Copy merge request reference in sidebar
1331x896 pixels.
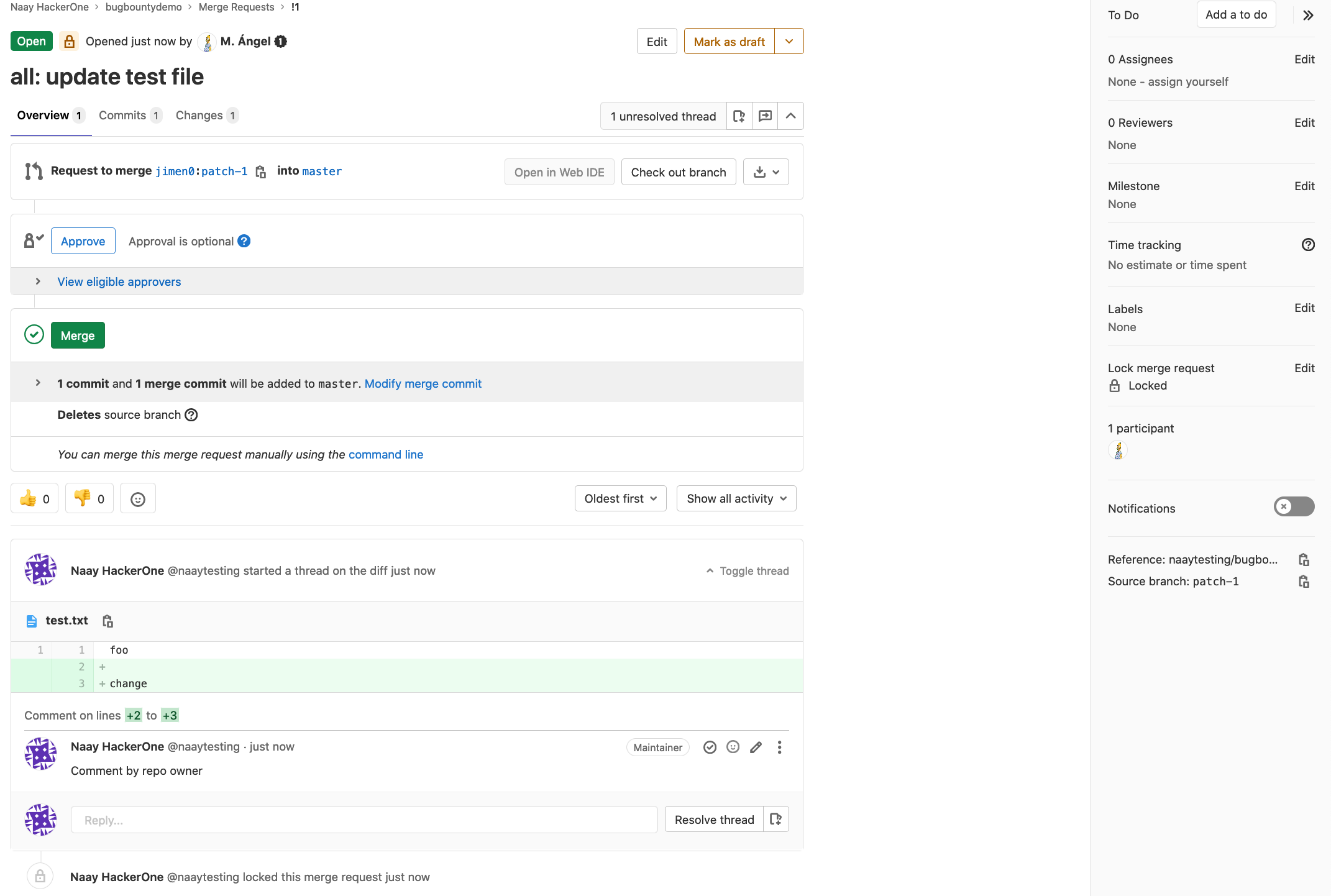pyautogui.click(x=1304, y=560)
